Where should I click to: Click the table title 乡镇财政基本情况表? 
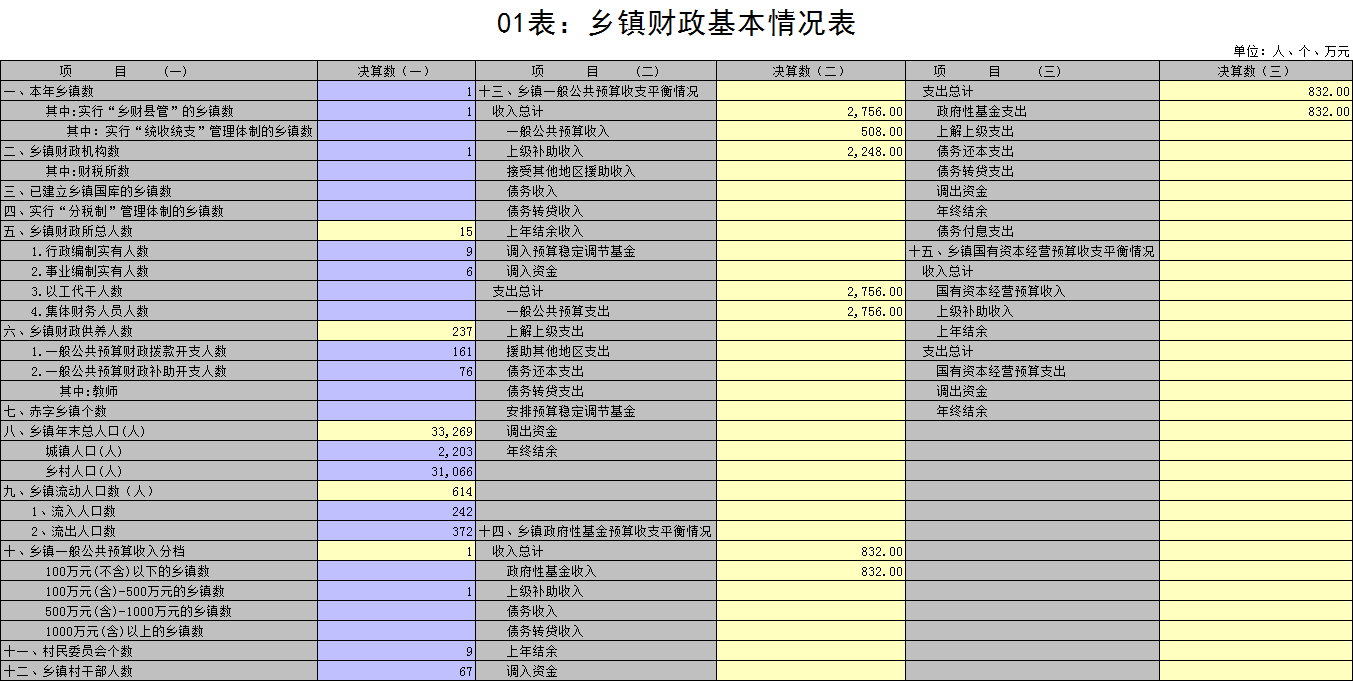coord(676,24)
